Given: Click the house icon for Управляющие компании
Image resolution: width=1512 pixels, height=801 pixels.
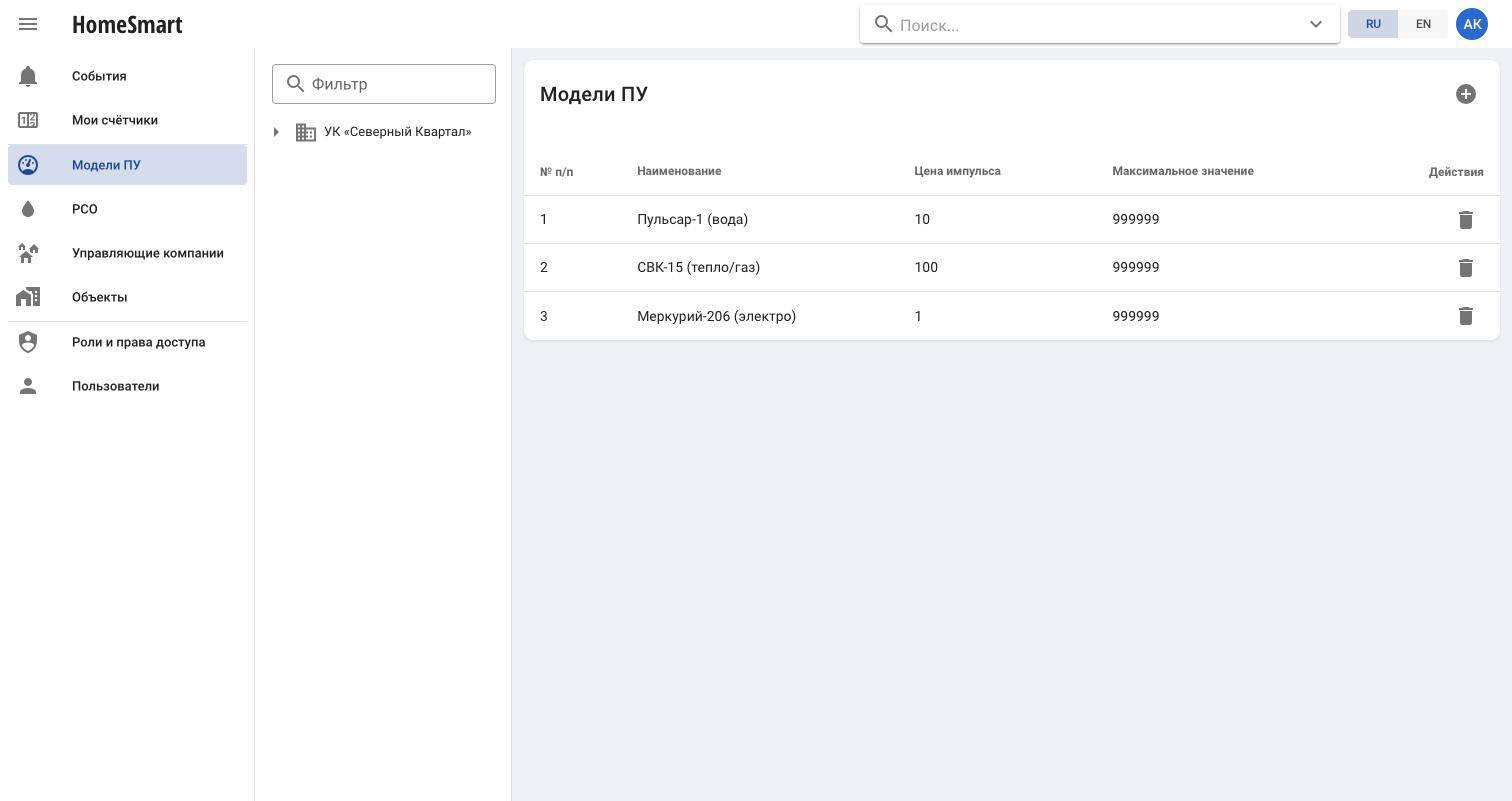Looking at the screenshot, I should (x=28, y=253).
